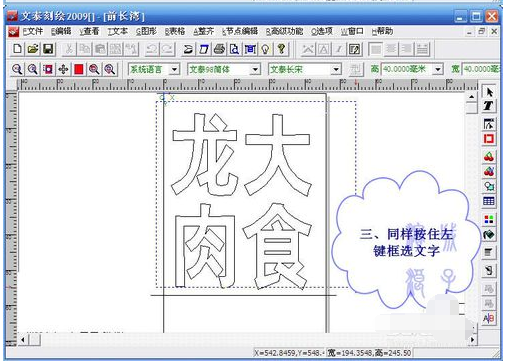Click the blue frame icon before the light bulb
The width and height of the screenshot is (506, 361).
click(x=250, y=49)
